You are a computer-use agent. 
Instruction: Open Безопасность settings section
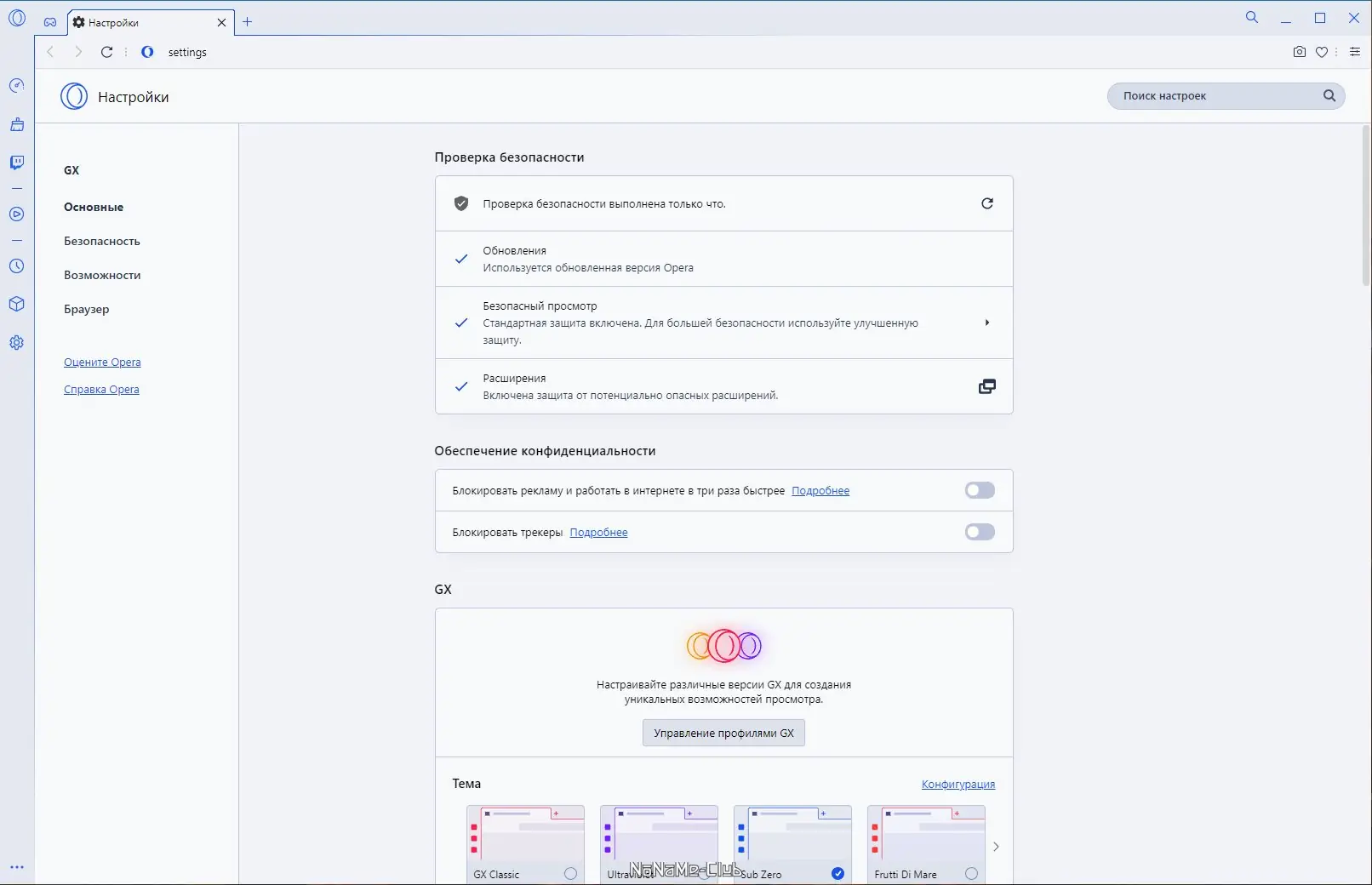(x=102, y=241)
